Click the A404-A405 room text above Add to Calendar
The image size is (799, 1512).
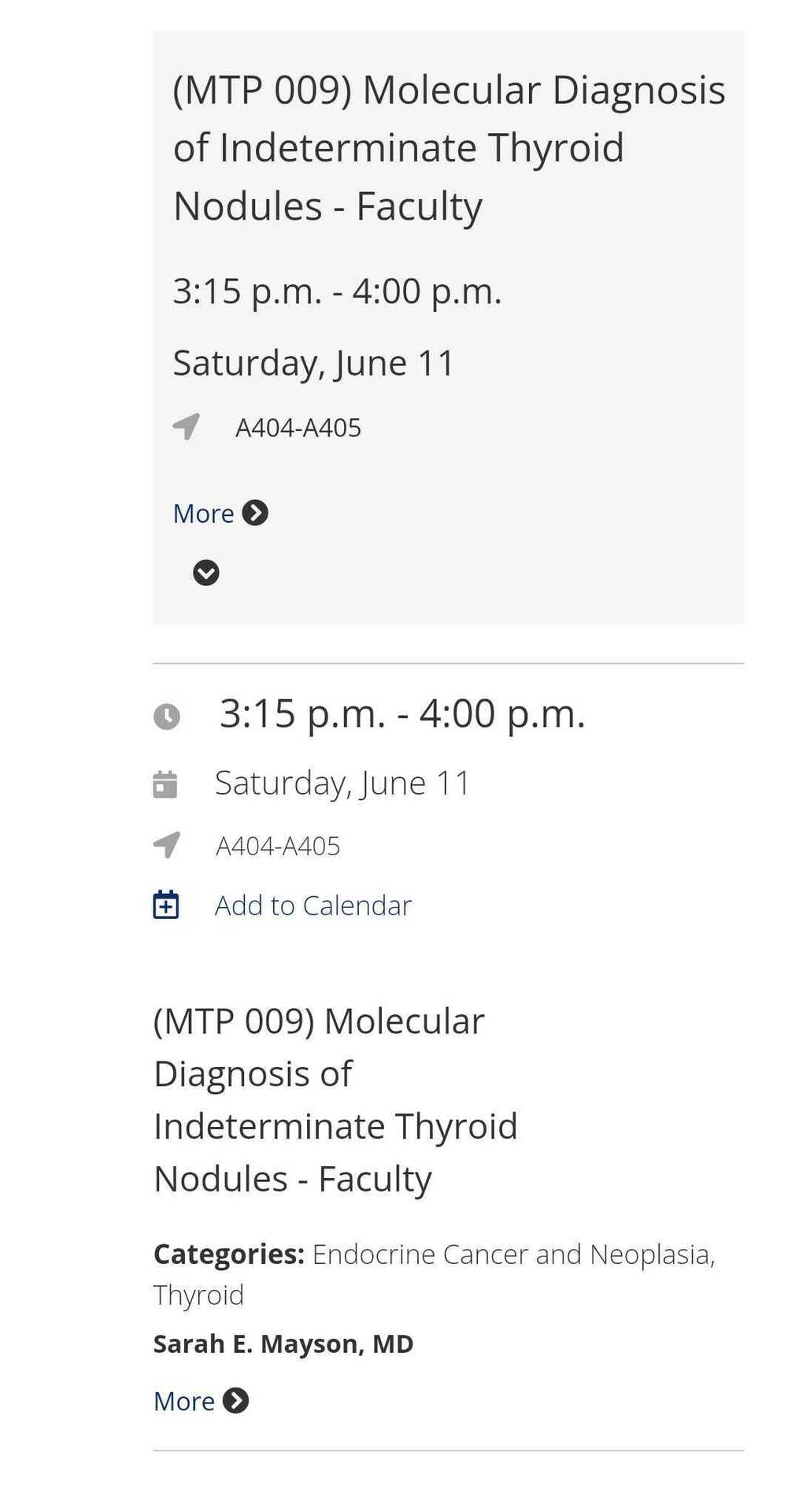click(278, 846)
